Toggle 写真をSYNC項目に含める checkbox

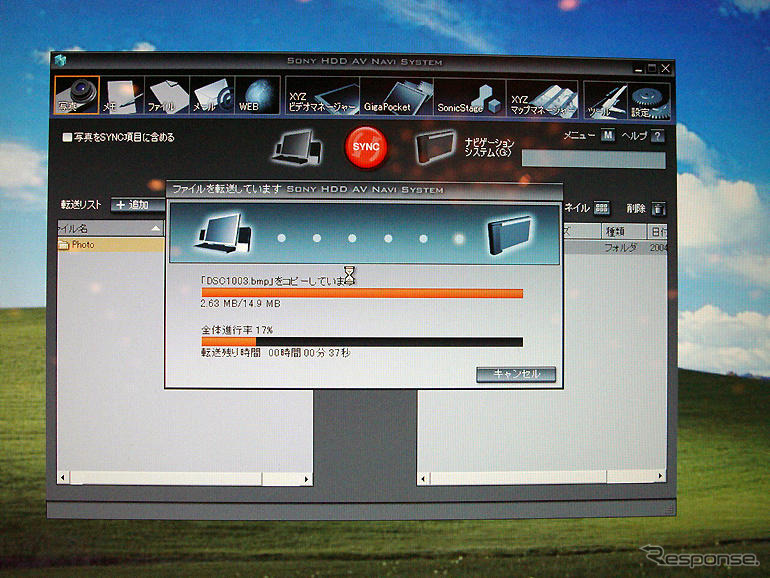point(67,137)
